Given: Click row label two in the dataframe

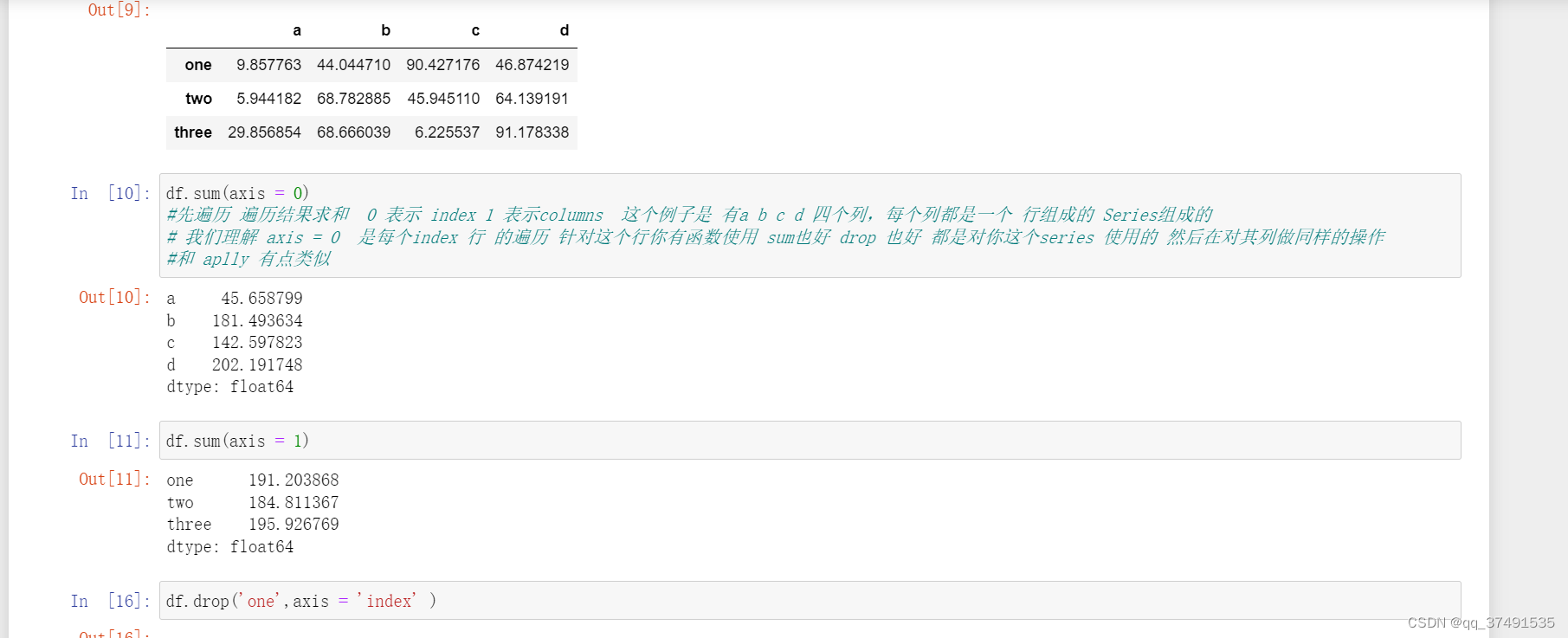Looking at the screenshot, I should [x=198, y=99].
